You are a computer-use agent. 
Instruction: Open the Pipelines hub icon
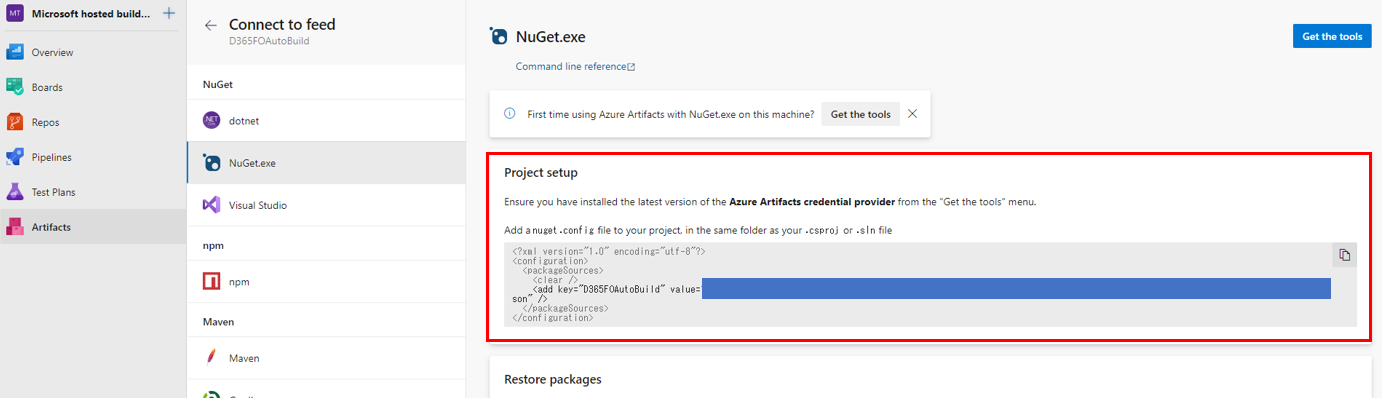click(15, 157)
